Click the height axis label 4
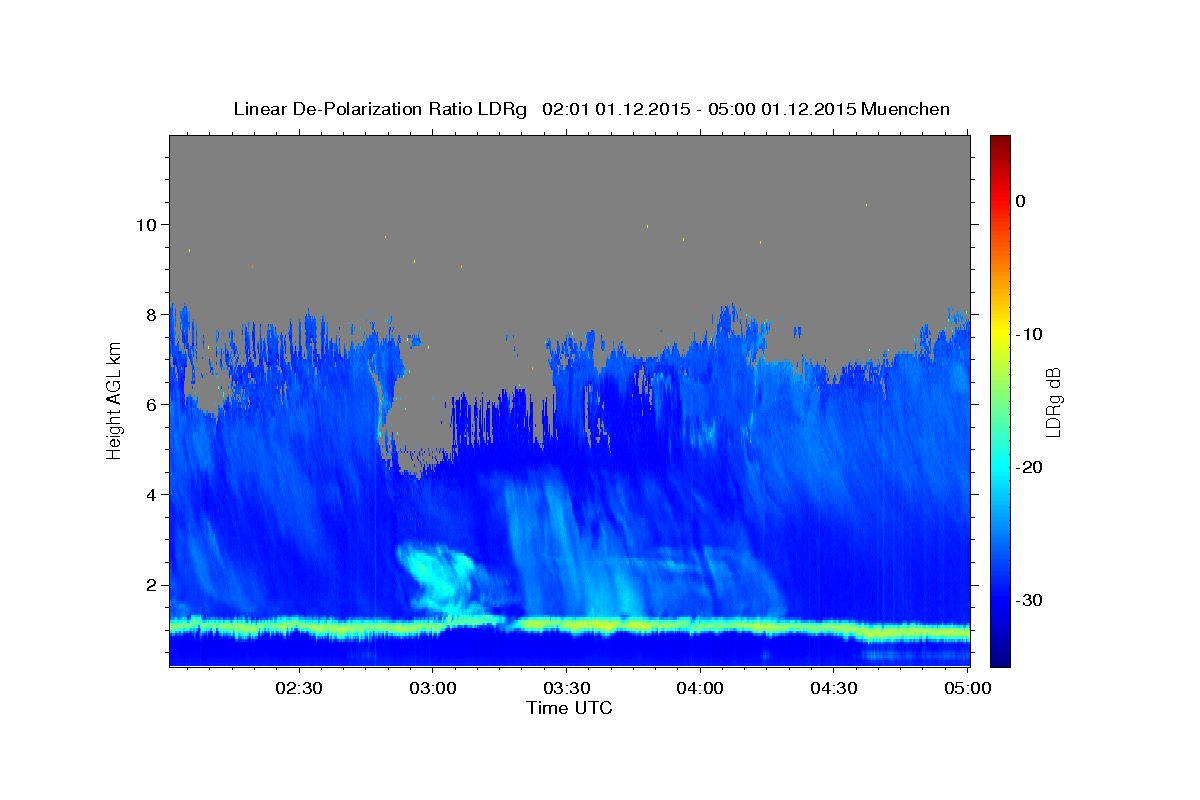This screenshot has width=1200, height=800. pos(154,494)
